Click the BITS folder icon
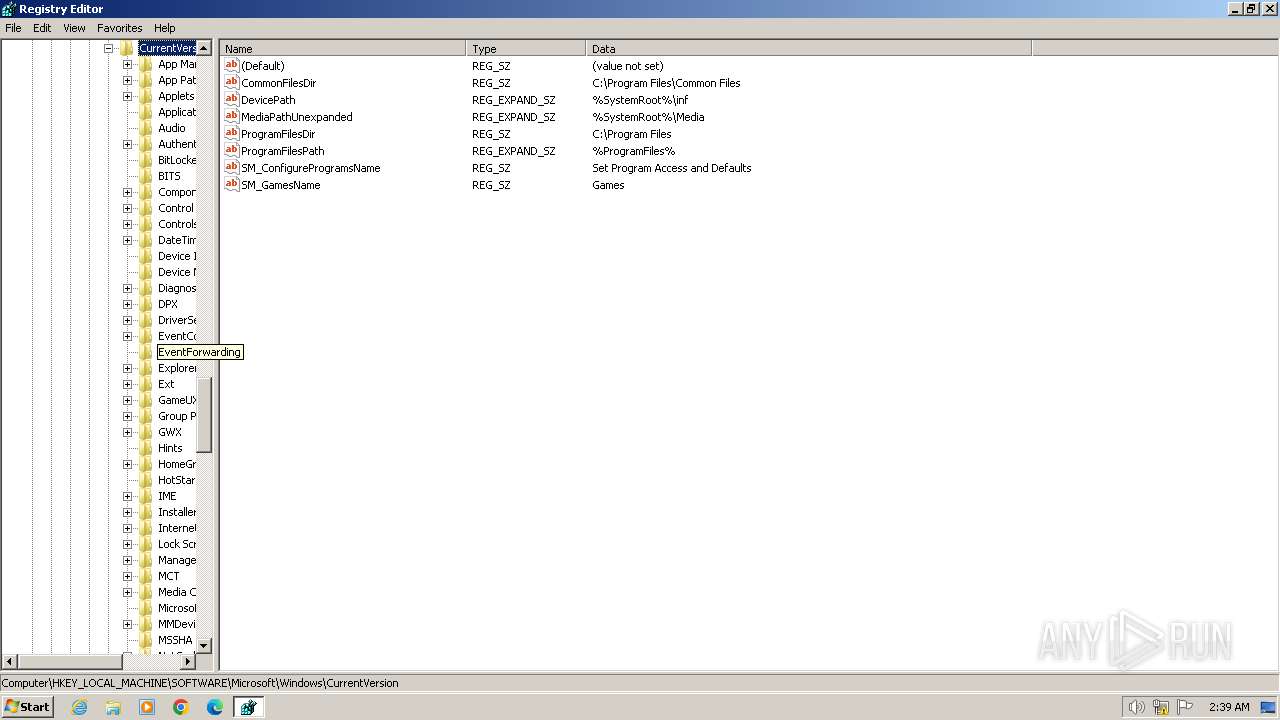Image resolution: width=1280 pixels, height=720 pixels. (146, 176)
